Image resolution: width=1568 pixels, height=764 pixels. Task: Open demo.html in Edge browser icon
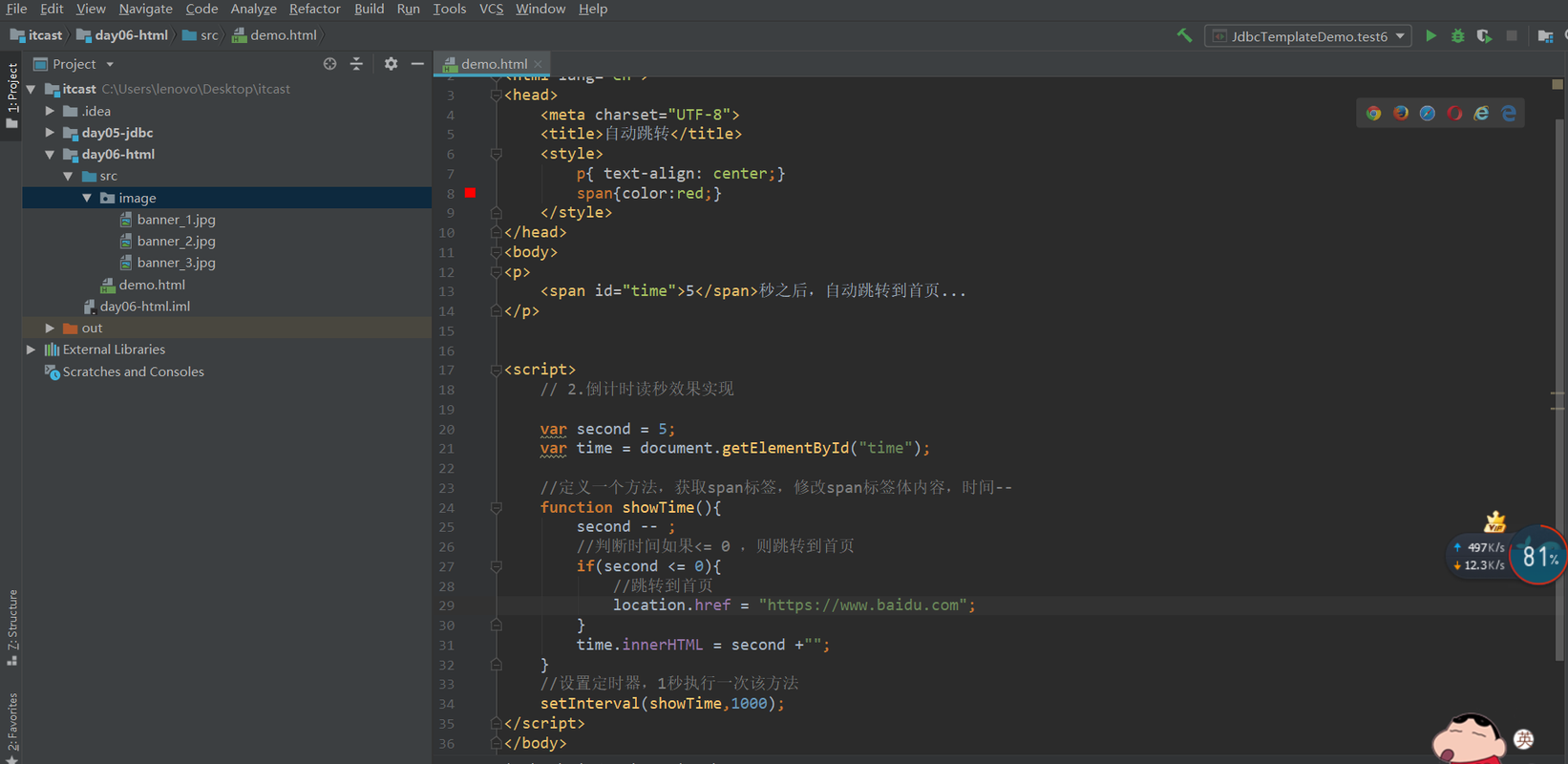click(1509, 113)
